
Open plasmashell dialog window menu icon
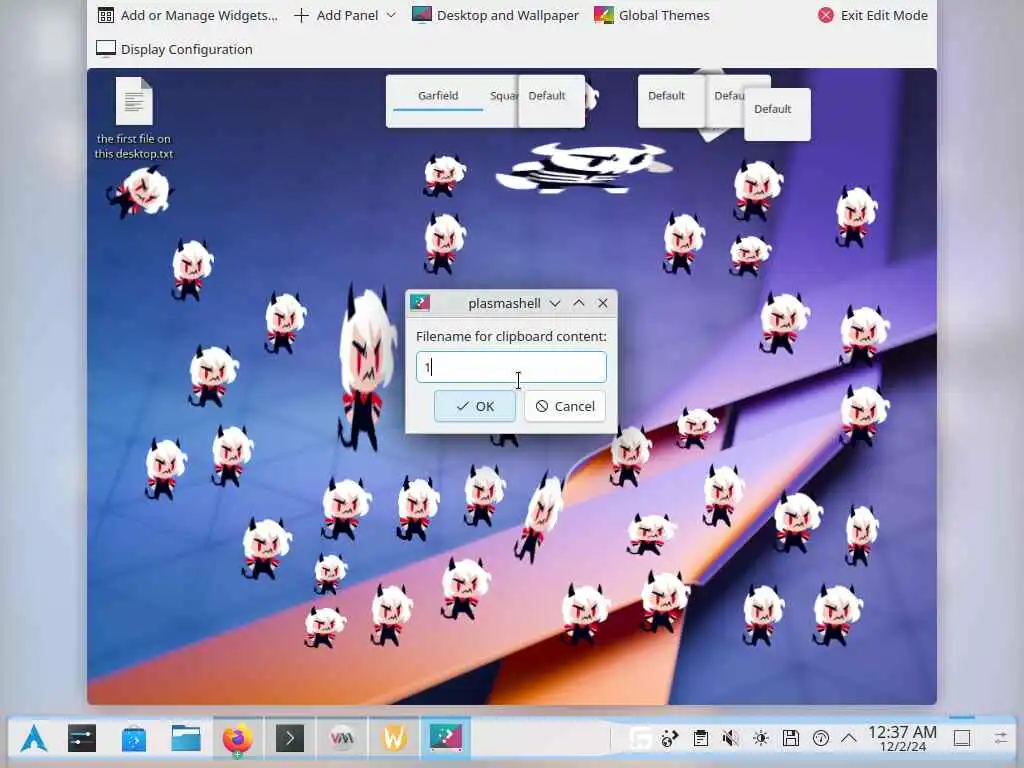click(420, 302)
